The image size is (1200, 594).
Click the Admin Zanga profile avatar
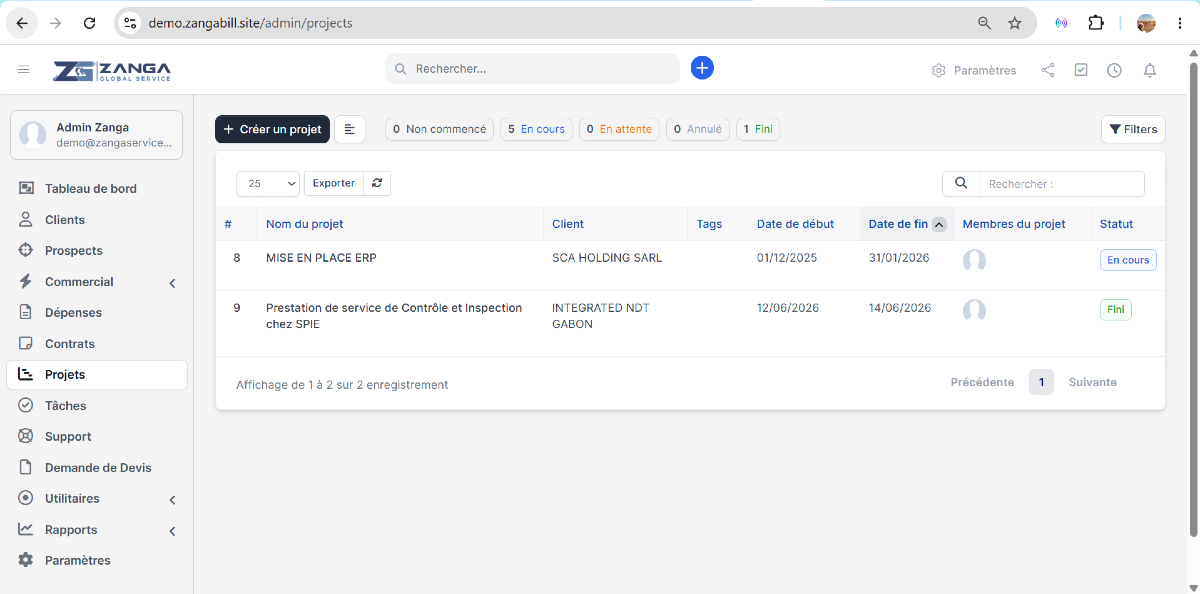click(x=33, y=135)
